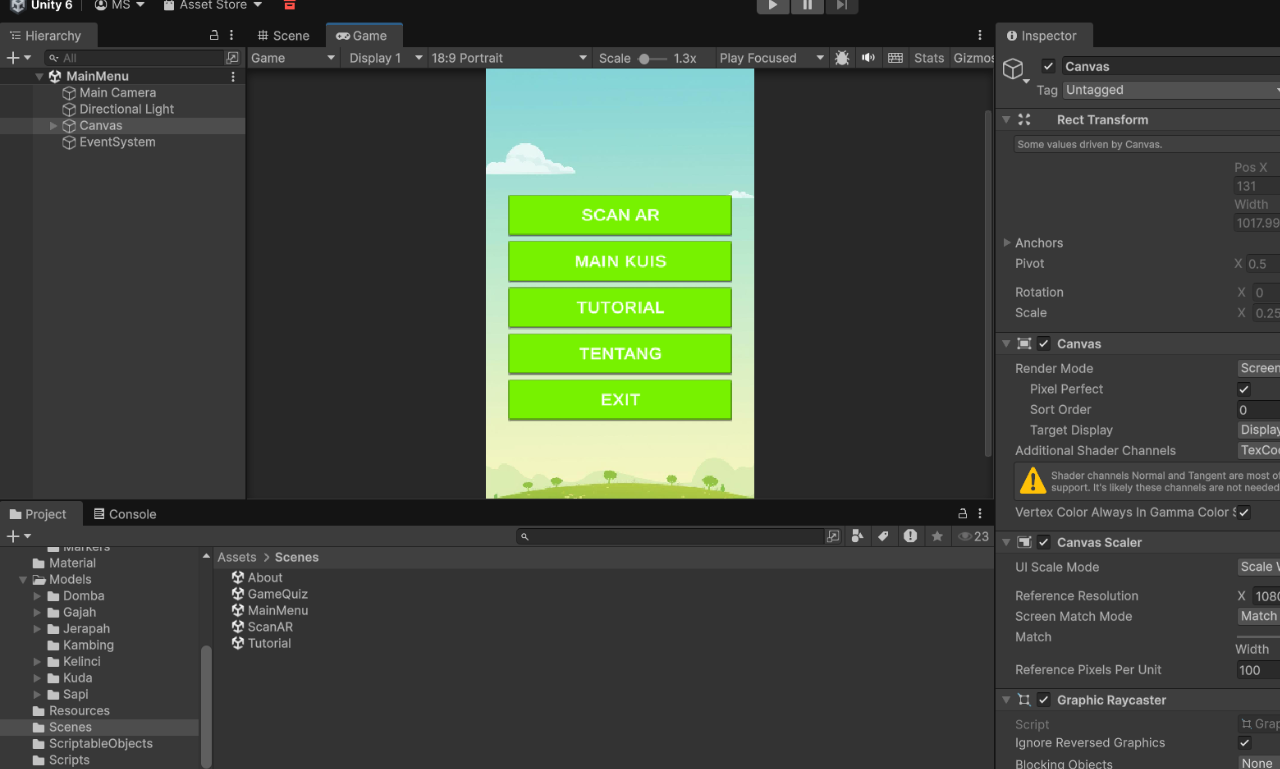Click the search by type icon in Project
1280x769 pixels.
click(x=857, y=537)
